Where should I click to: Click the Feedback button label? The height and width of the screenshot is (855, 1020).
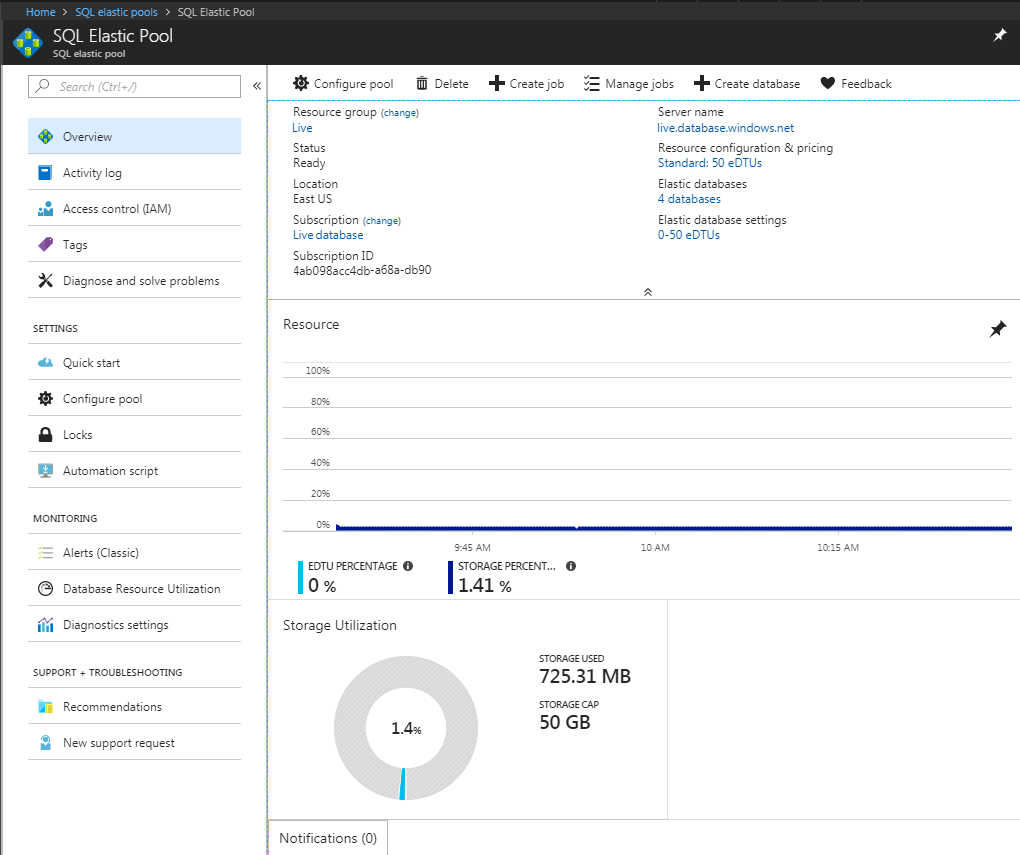point(866,83)
